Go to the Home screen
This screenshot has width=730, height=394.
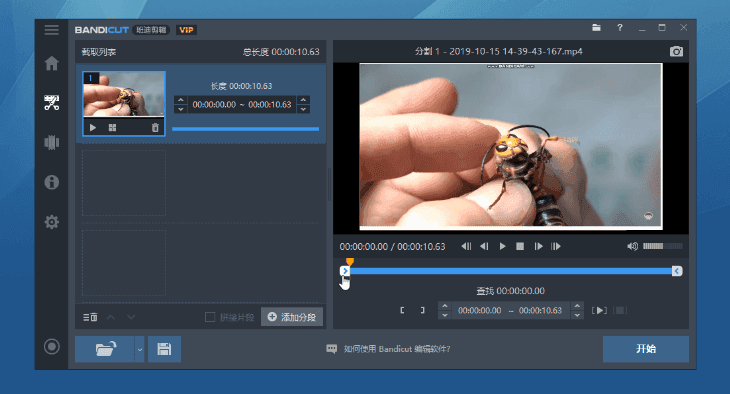point(52,63)
